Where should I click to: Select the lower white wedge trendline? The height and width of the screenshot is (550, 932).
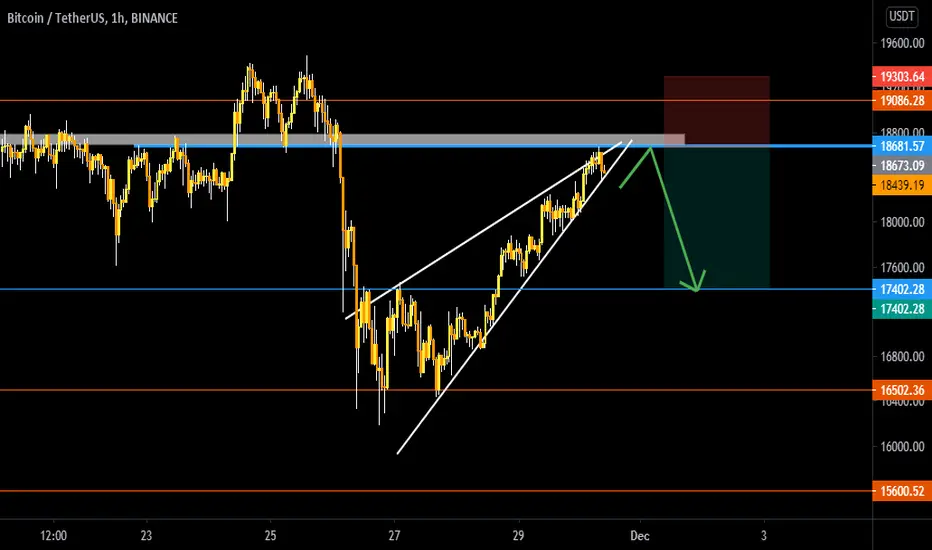[514, 297]
